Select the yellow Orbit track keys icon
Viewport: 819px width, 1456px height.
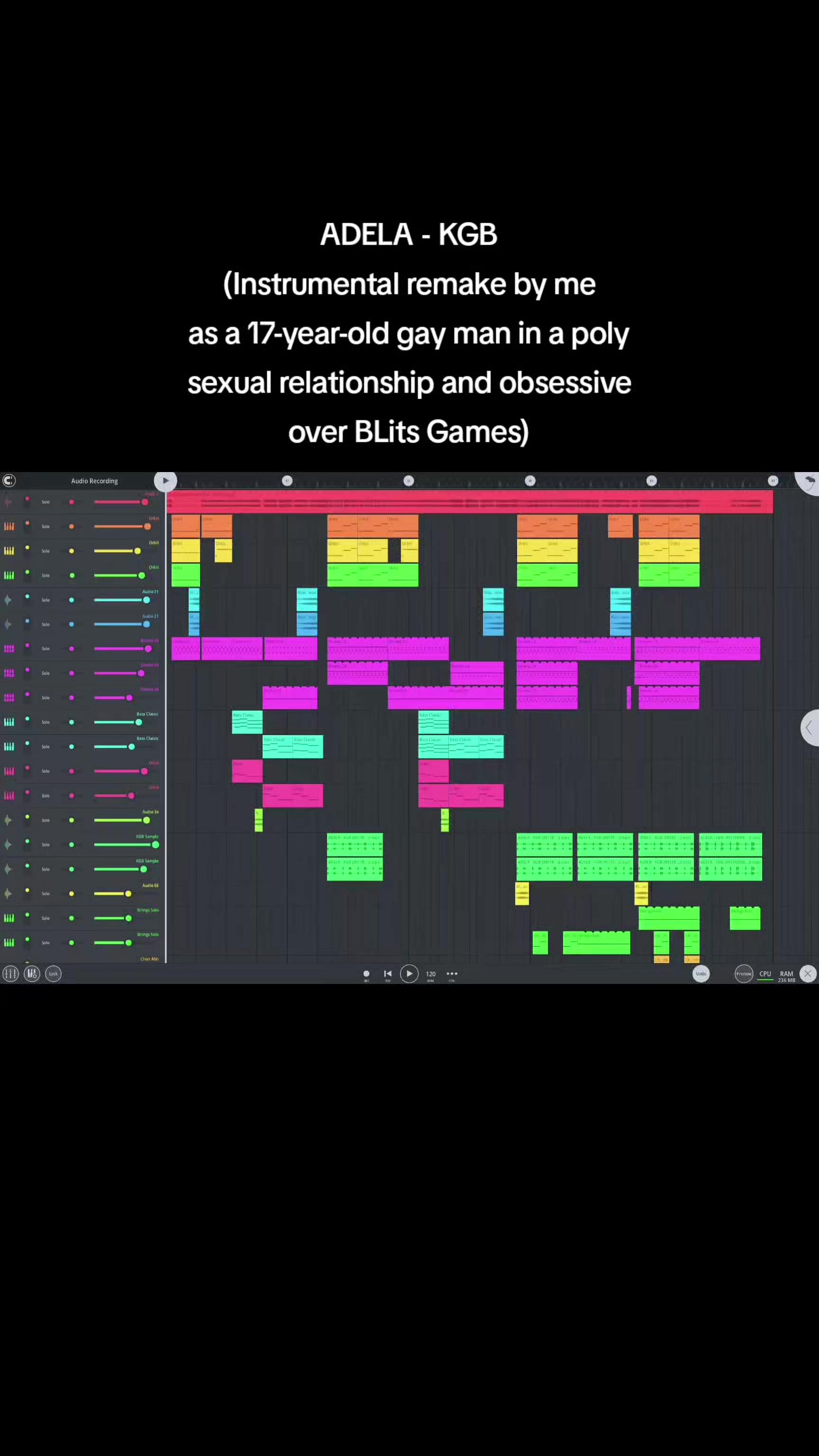tap(9, 551)
